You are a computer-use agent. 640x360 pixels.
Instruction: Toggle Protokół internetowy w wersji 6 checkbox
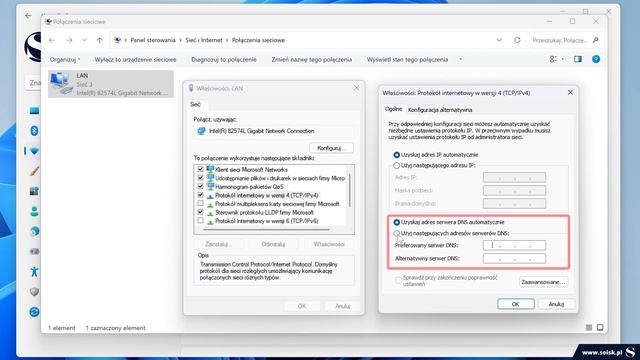click(200, 220)
